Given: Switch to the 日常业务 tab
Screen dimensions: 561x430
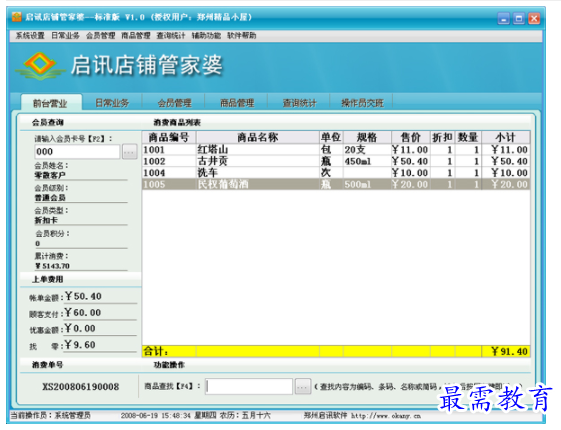Looking at the screenshot, I should (x=112, y=103).
